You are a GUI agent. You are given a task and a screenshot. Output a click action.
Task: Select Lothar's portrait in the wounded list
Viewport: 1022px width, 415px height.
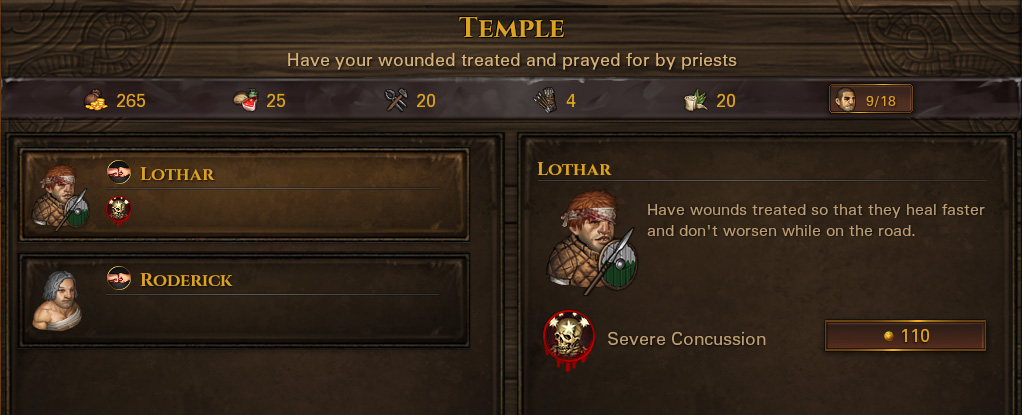[x=60, y=197]
